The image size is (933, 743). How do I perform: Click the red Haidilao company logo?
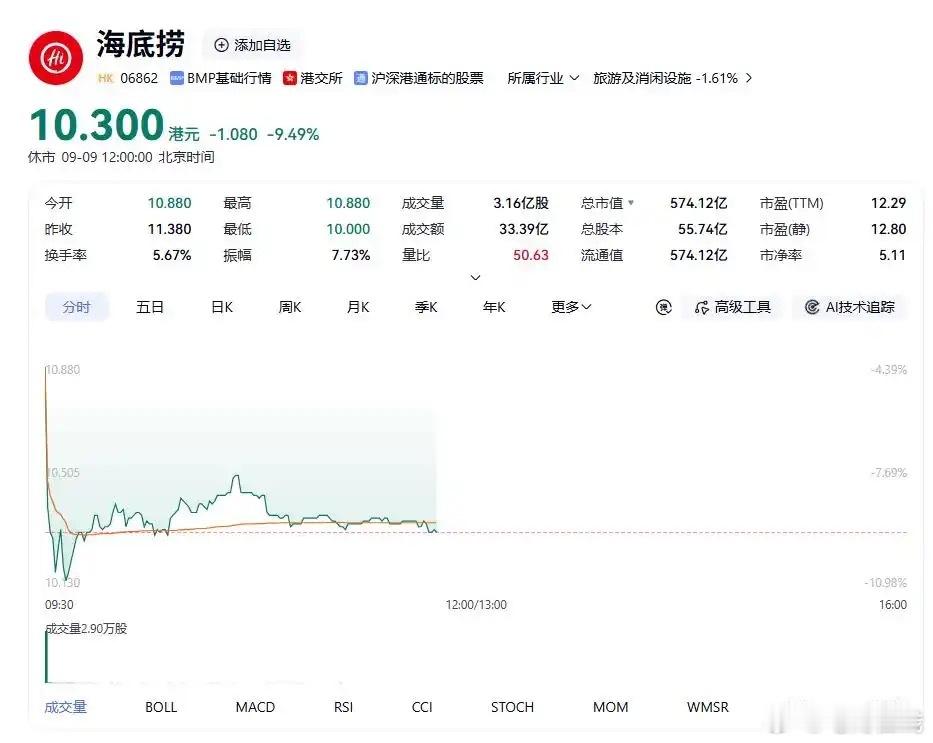[55, 58]
